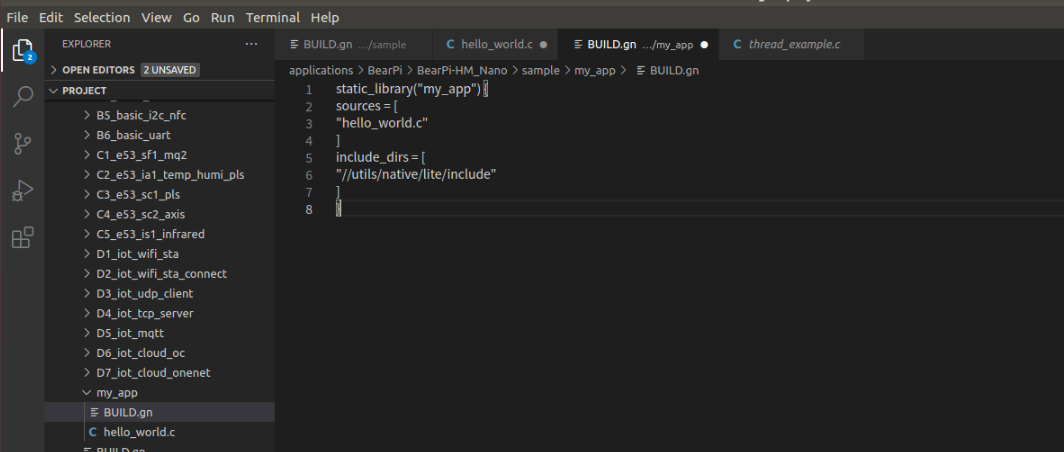Expand the OPEN EDITORS section
1064x452 pixels.
pyautogui.click(x=98, y=70)
